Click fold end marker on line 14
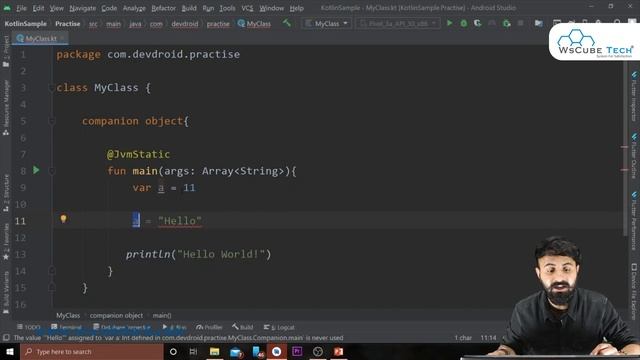 [x=51, y=271]
